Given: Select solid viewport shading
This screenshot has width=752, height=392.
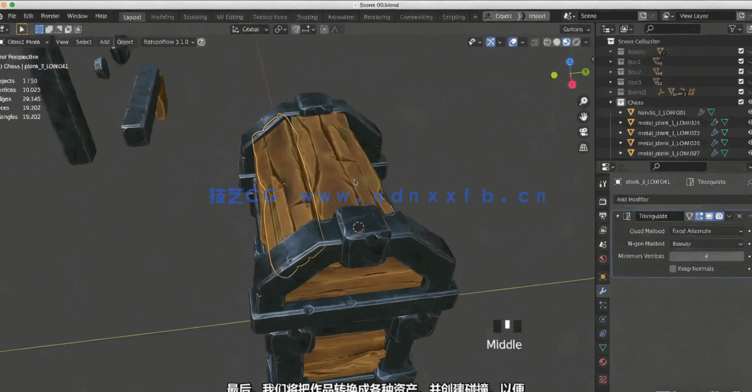Looking at the screenshot, I should click(557, 42).
